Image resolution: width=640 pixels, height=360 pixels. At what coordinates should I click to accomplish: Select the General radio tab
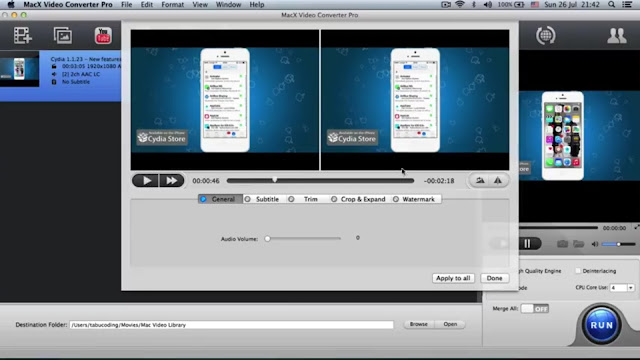220,199
